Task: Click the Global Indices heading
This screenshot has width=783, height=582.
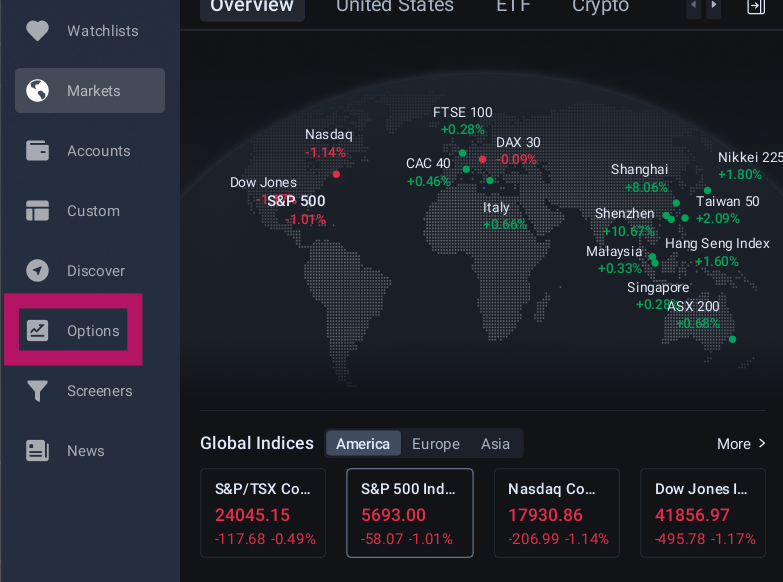Action: pos(257,443)
